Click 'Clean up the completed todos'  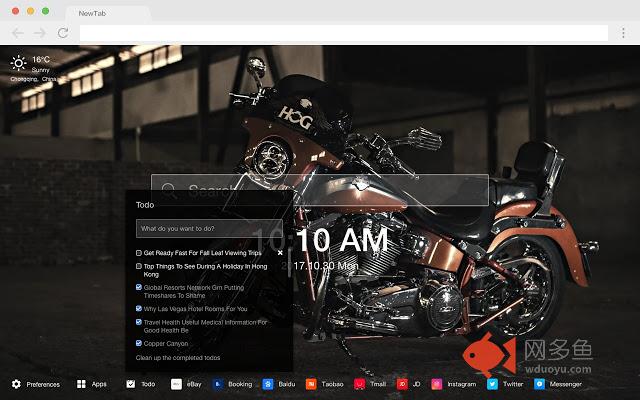pyautogui.click(x=178, y=357)
